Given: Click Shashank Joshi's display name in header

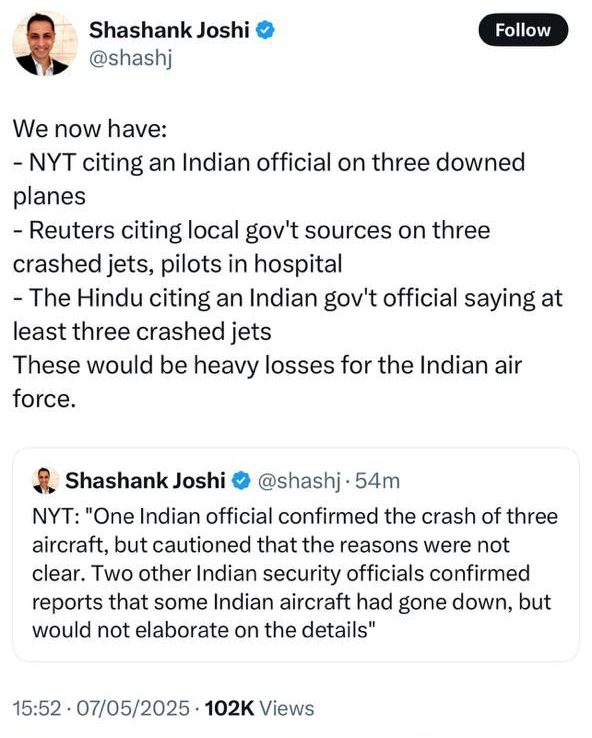Looking at the screenshot, I should [169, 30].
